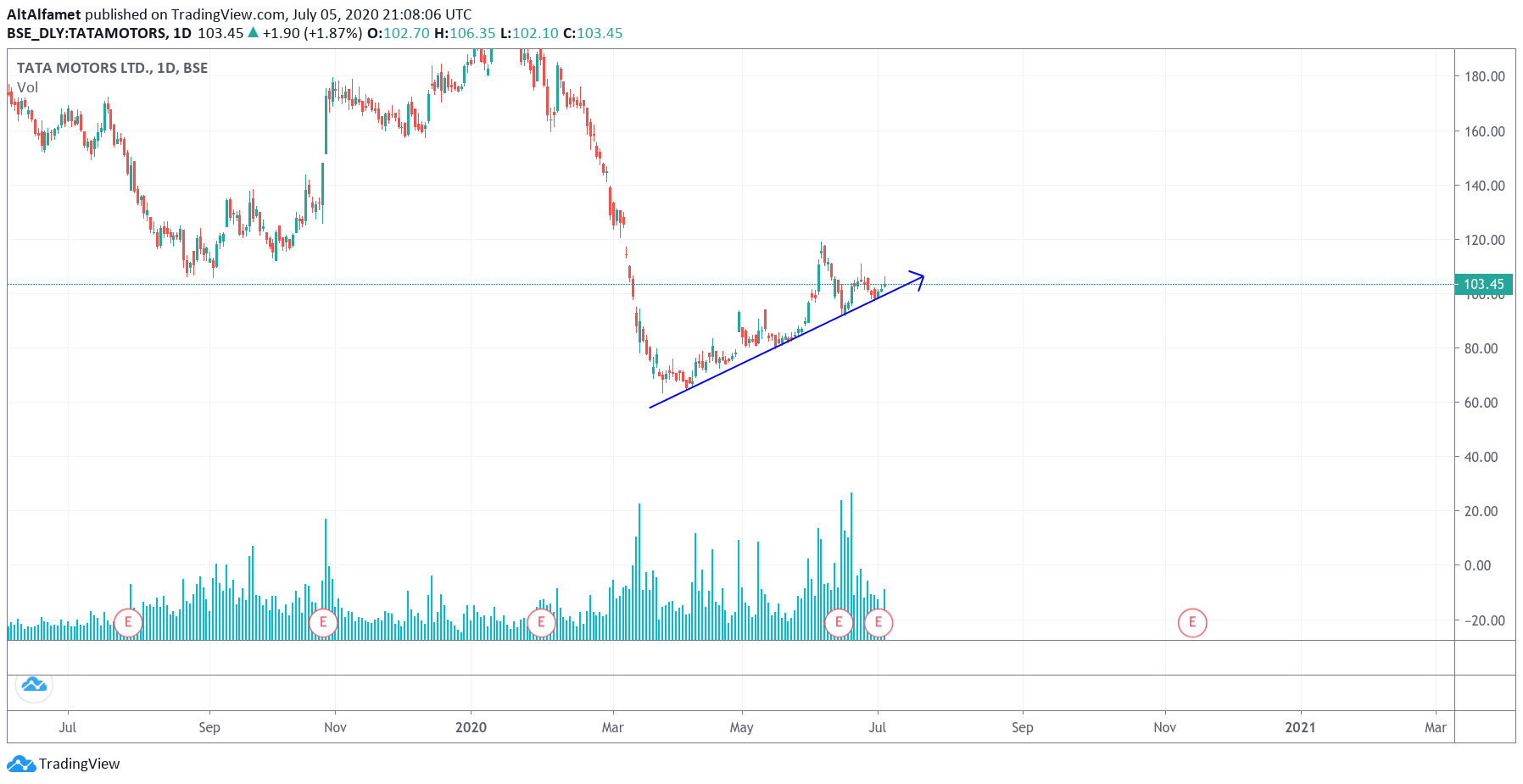Click the earnings E marker near Nov 2019

(323, 623)
